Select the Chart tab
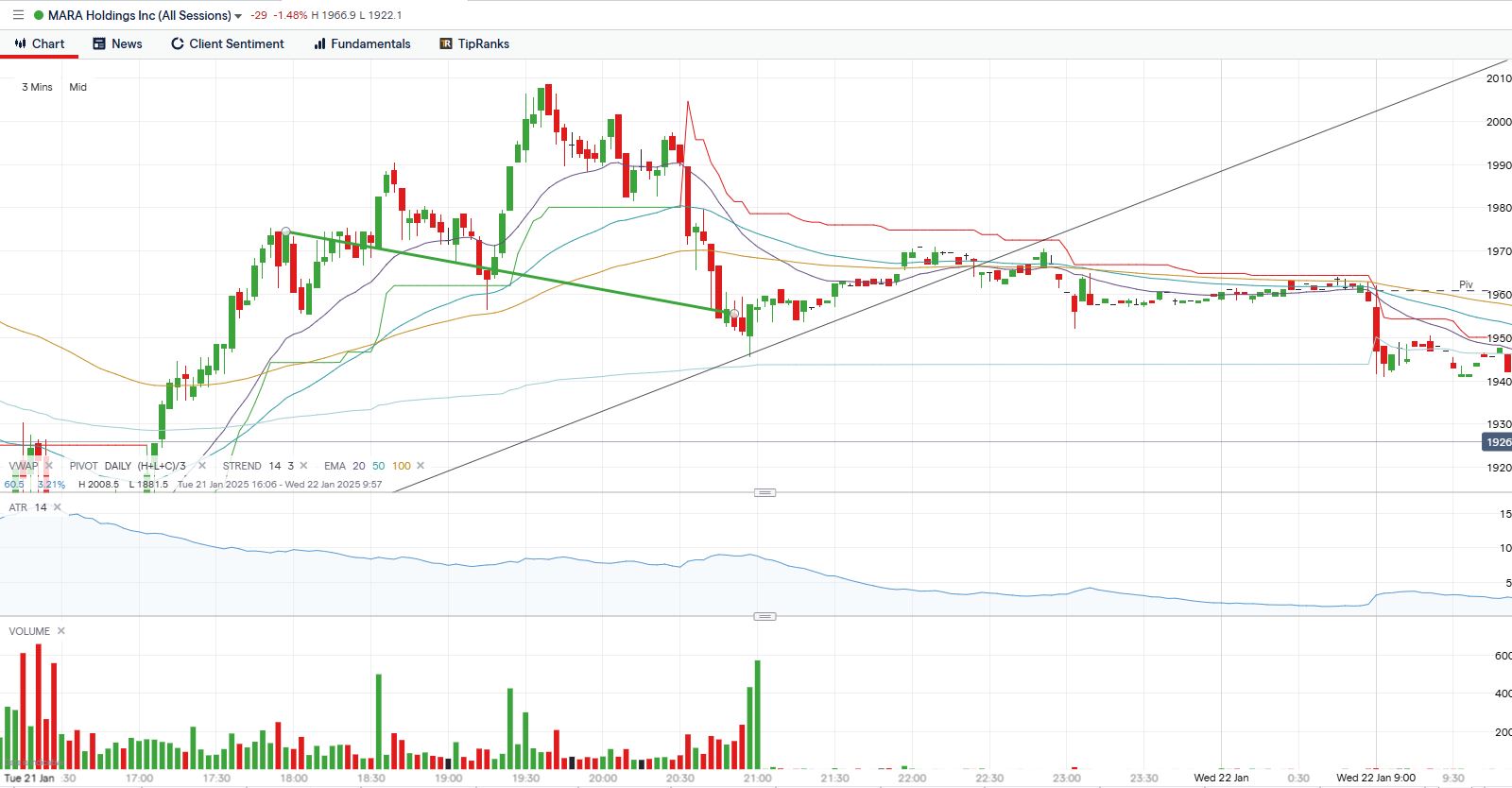Screen dimensions: 1512x788 click(40, 43)
